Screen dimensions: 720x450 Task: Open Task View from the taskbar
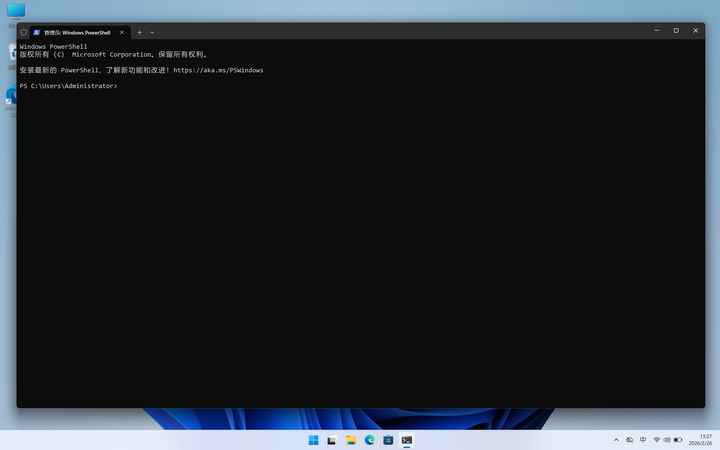point(332,440)
